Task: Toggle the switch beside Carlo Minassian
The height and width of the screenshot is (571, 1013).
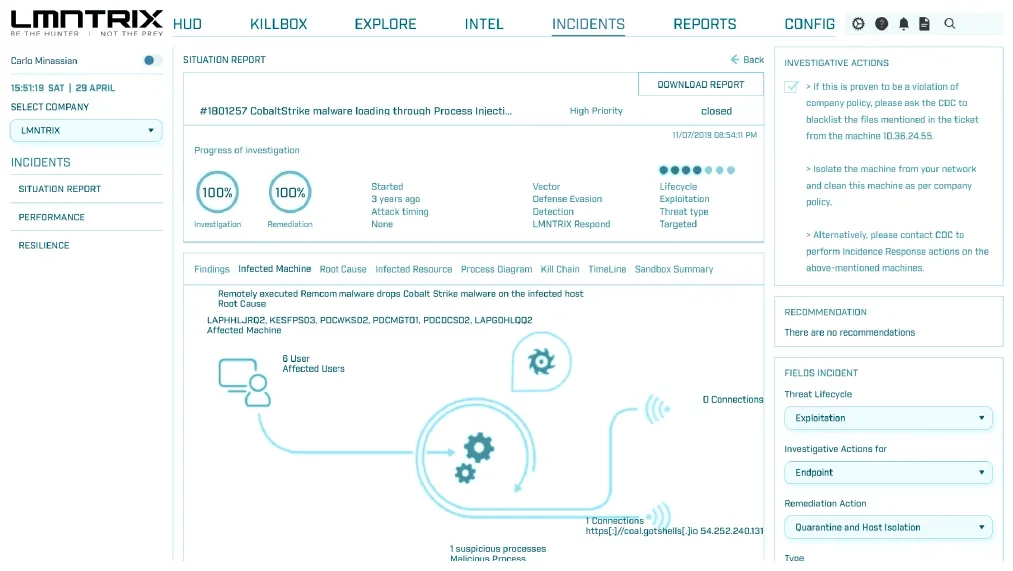Action: pos(152,60)
